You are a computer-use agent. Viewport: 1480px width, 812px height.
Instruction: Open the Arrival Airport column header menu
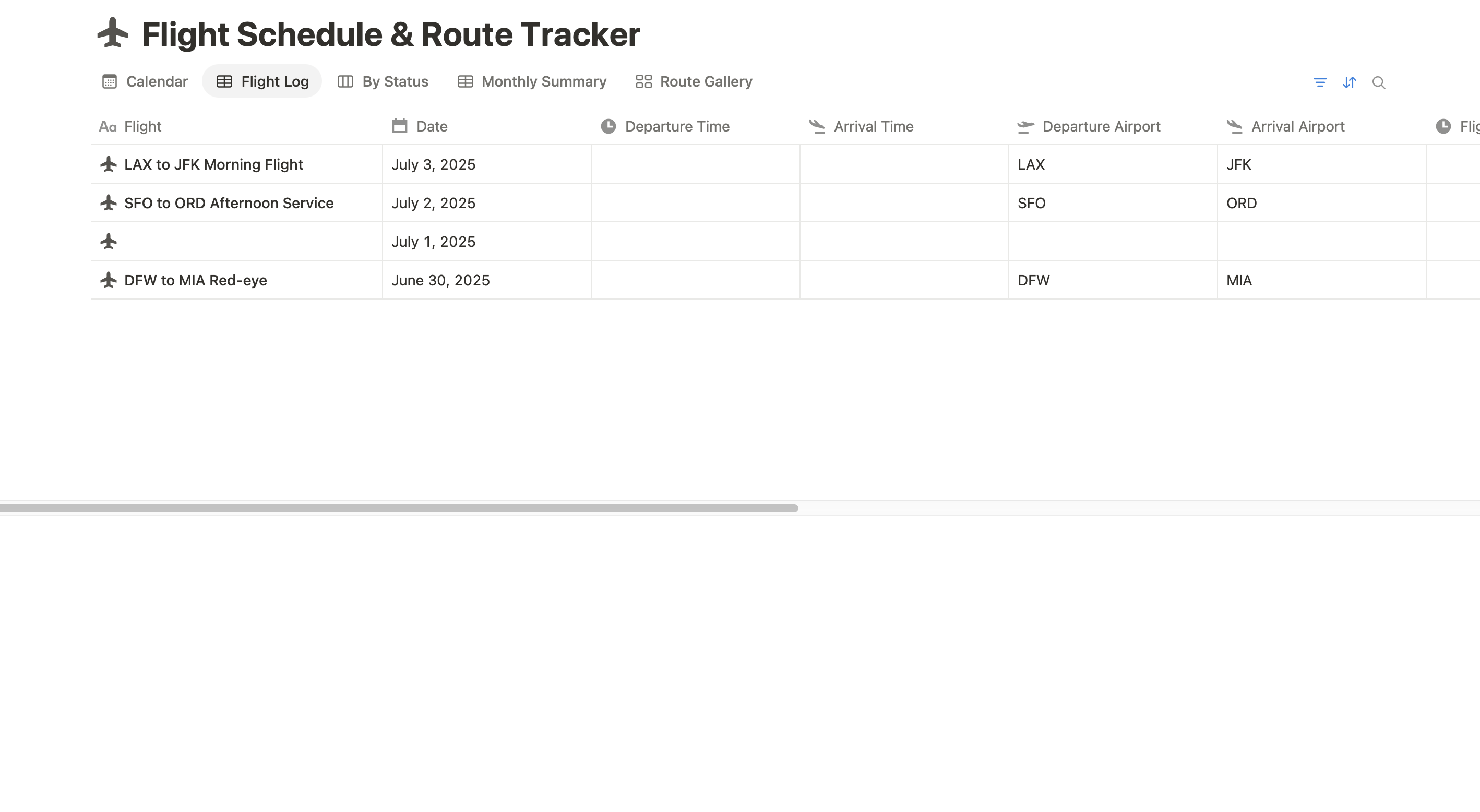pyautogui.click(x=1297, y=126)
